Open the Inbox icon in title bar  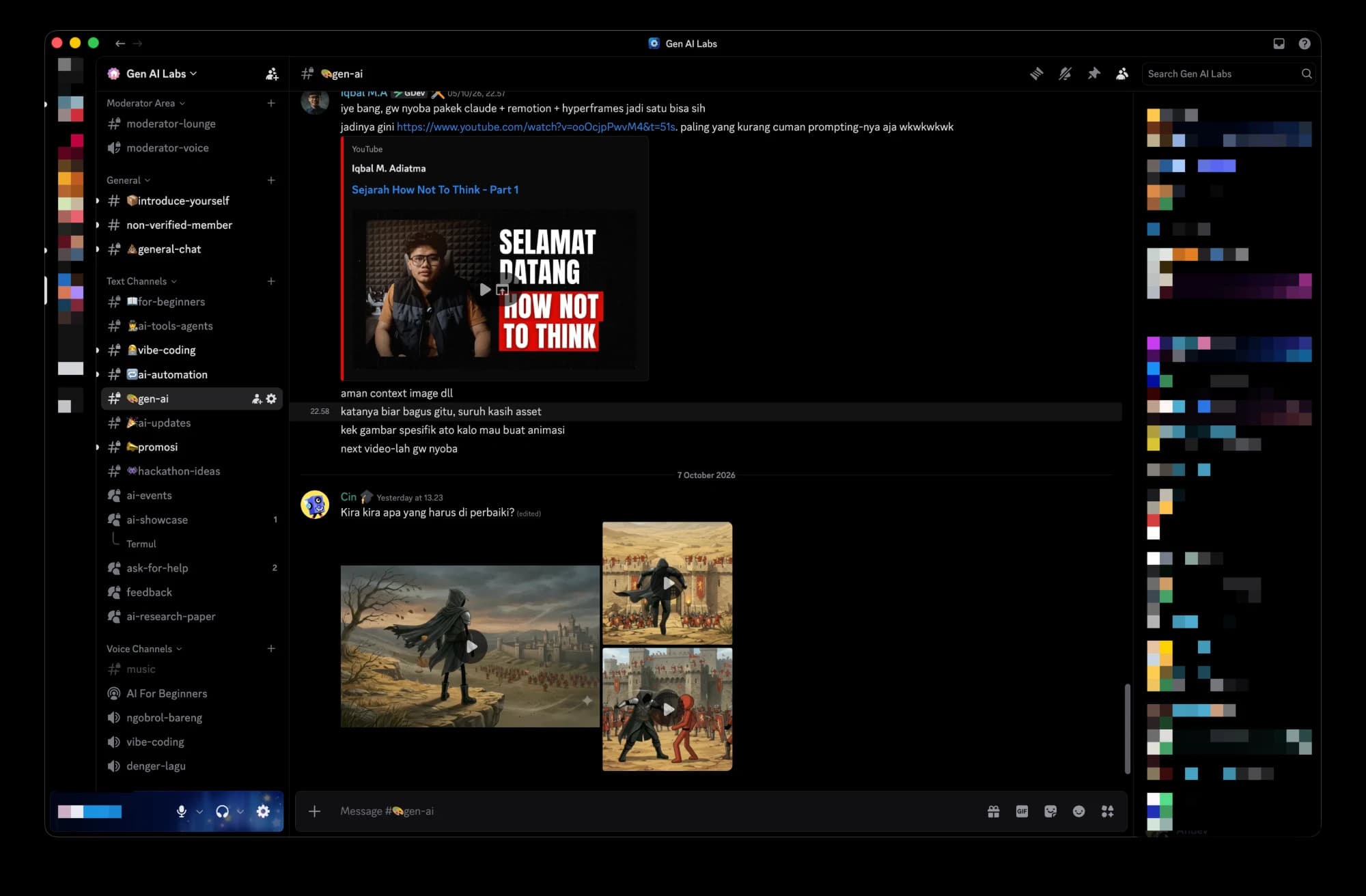(x=1279, y=44)
